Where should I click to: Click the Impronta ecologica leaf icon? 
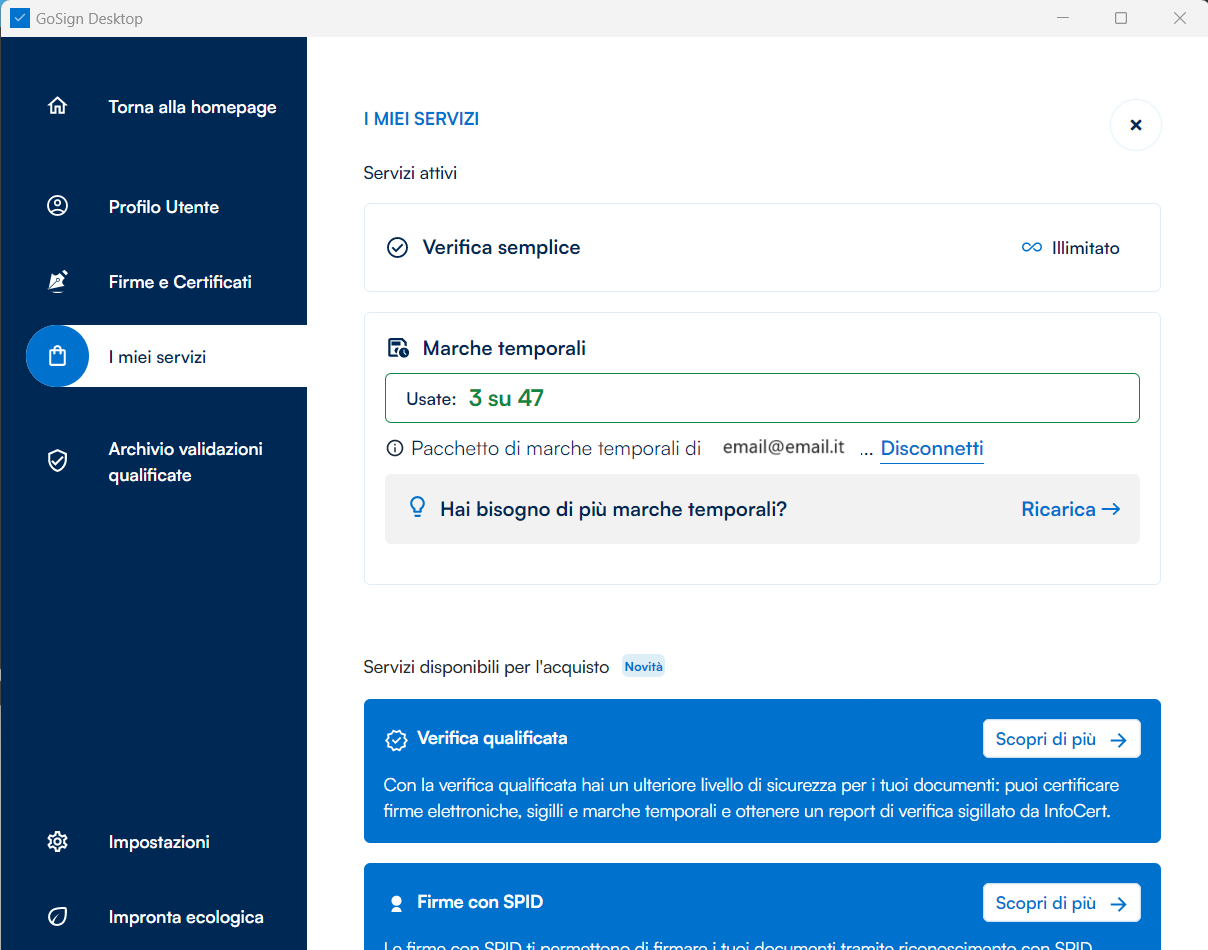[x=57, y=917]
